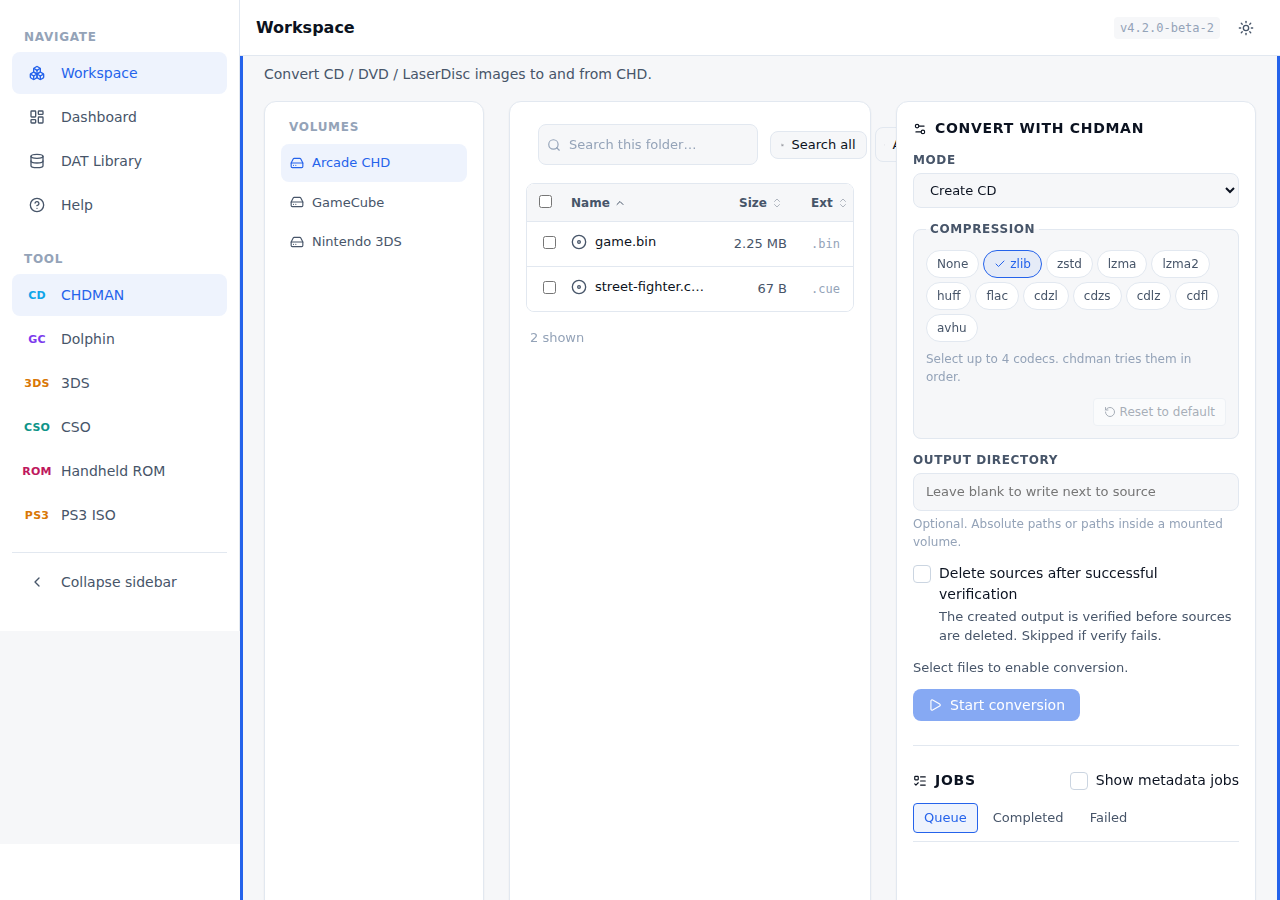Click the Help question-mark icon

[37, 205]
